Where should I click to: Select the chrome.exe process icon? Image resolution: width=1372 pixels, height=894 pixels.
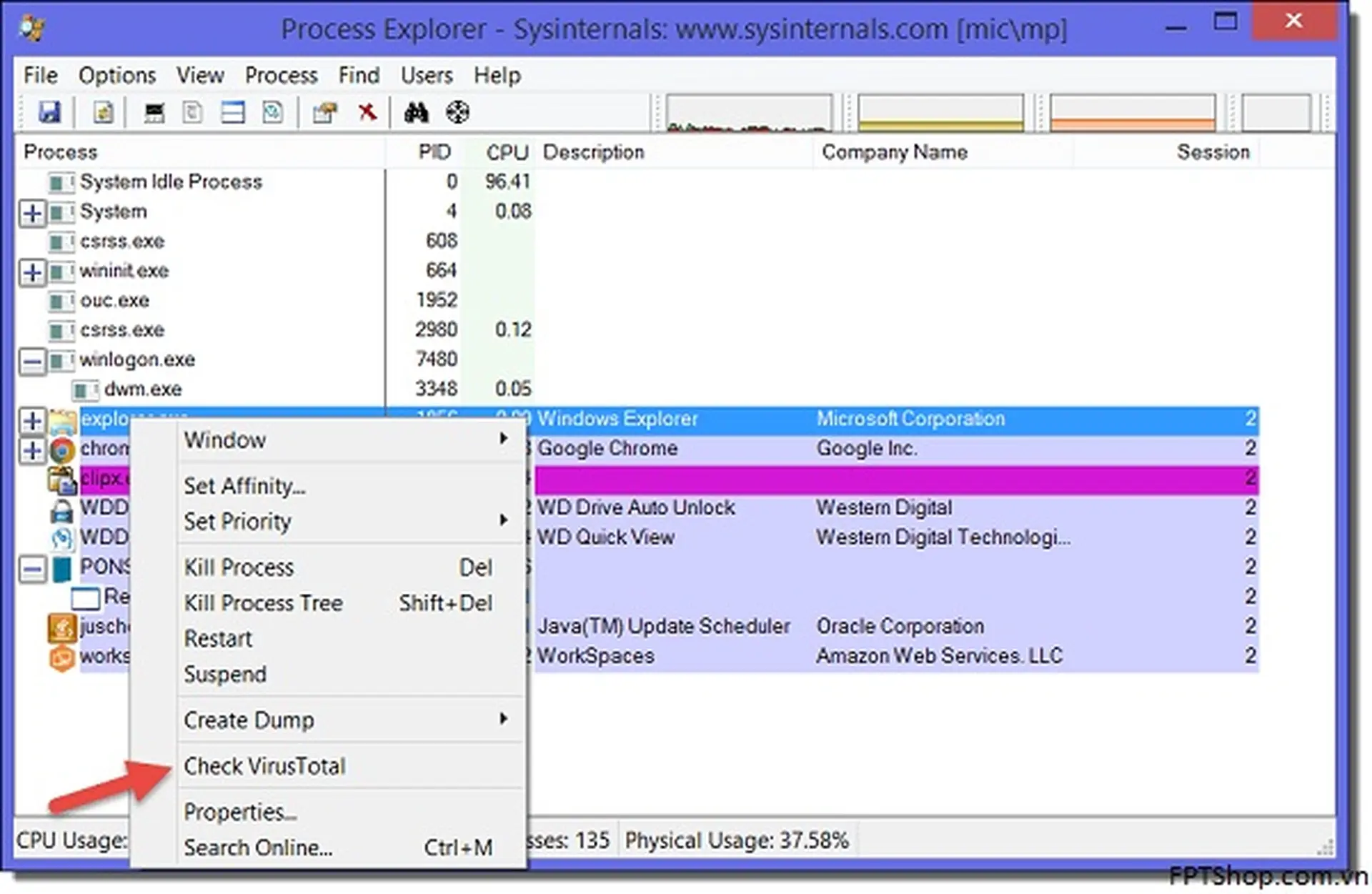click(x=63, y=449)
